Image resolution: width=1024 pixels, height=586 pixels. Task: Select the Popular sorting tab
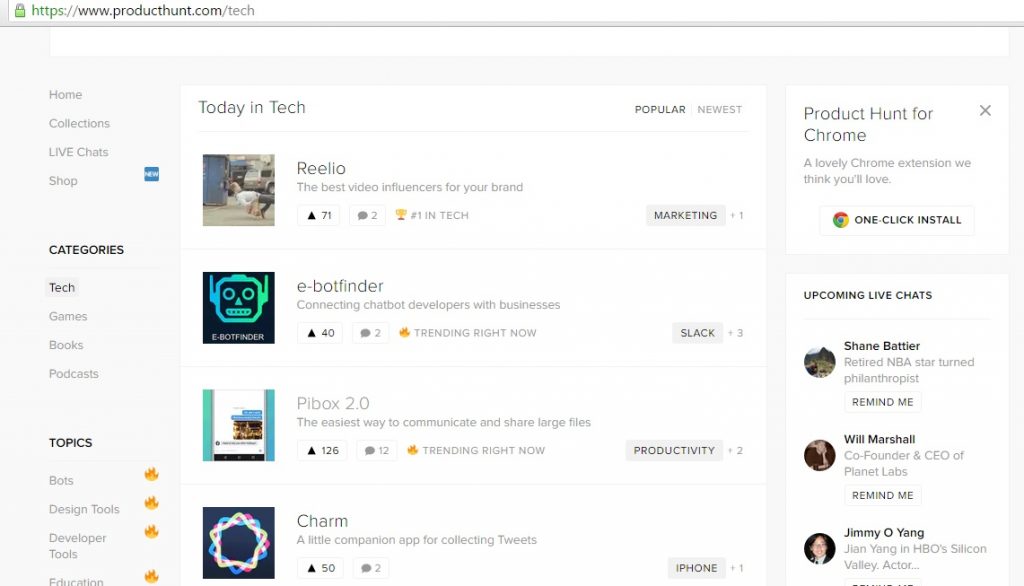tap(660, 110)
